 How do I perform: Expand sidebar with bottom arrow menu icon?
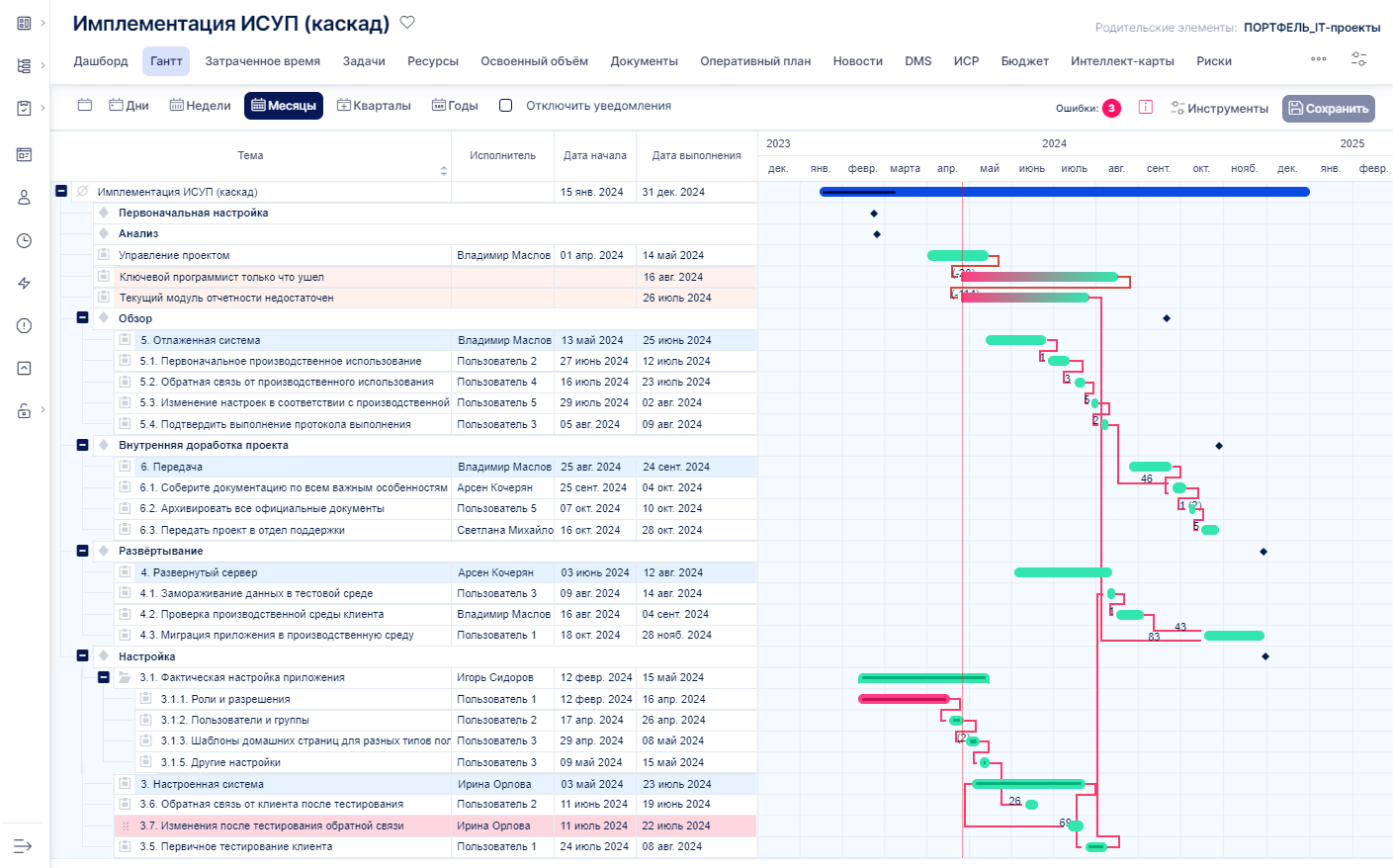tap(23, 845)
